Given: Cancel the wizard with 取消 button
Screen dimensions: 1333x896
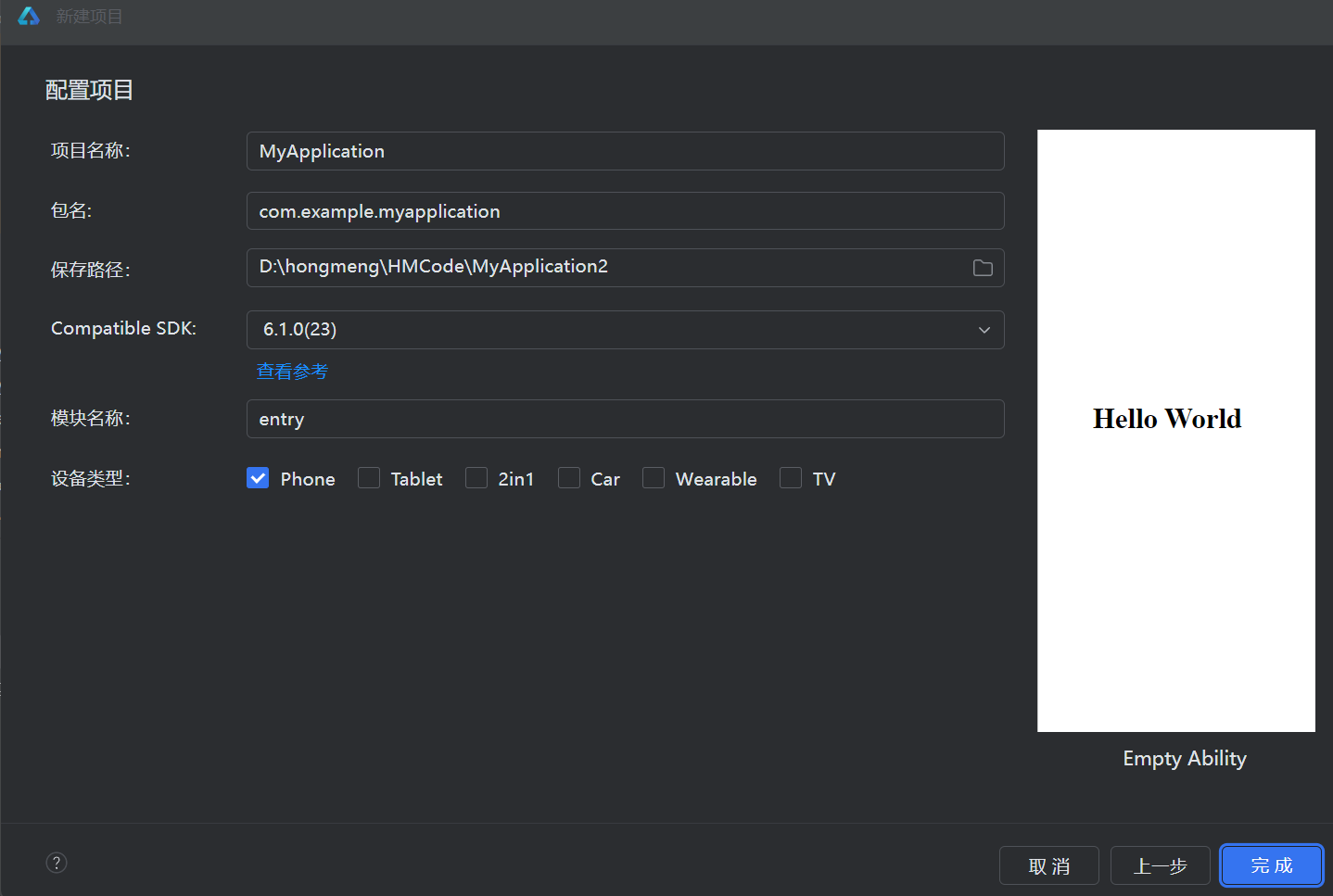Looking at the screenshot, I should pos(1049,865).
